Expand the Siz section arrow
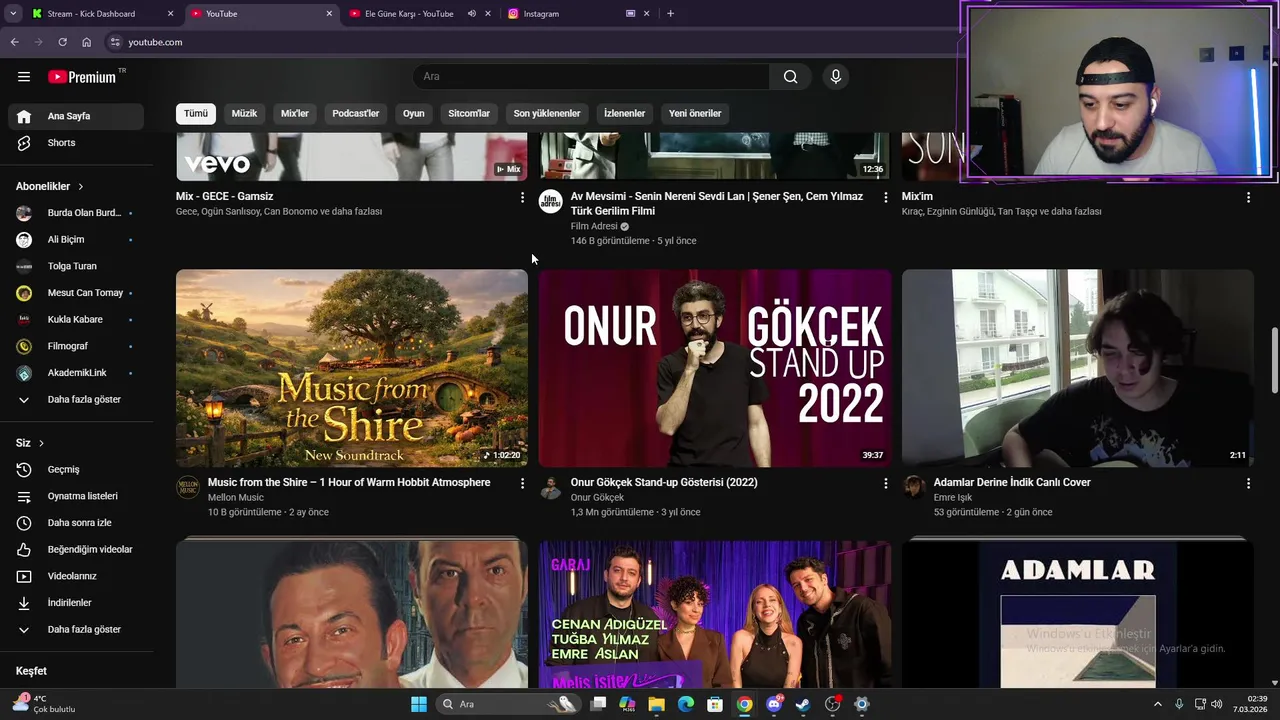This screenshot has height=720, width=1280. click(x=41, y=443)
